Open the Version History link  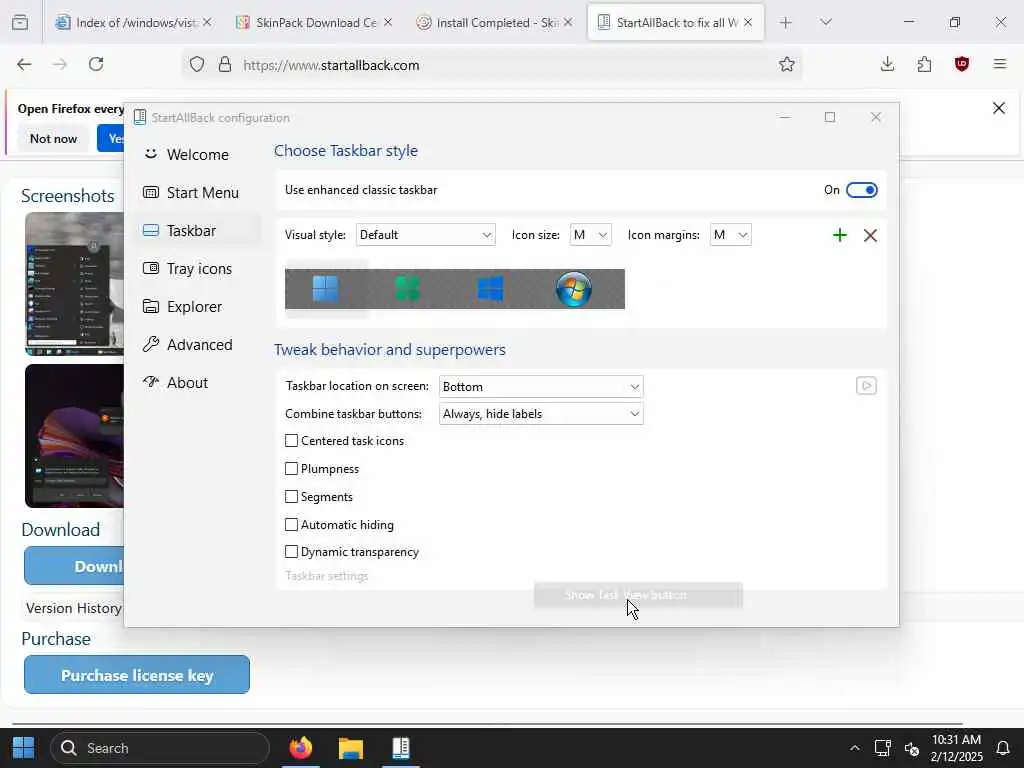(74, 608)
